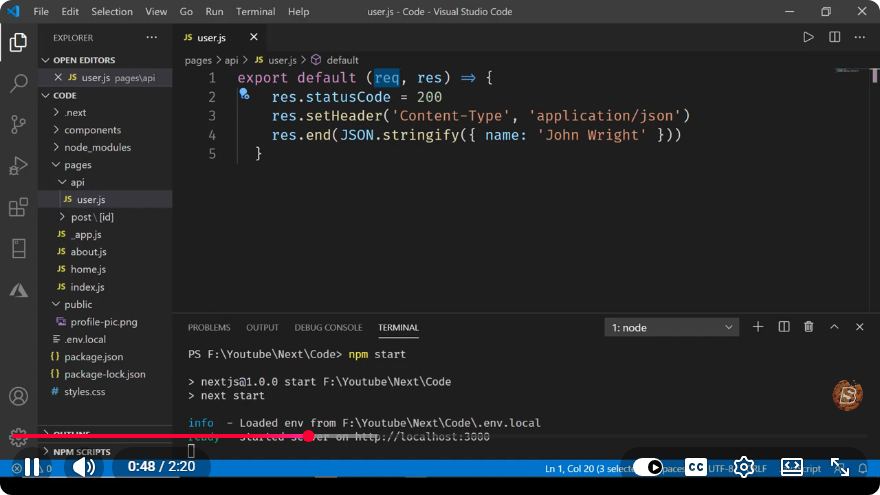Toggle autoplay switch in video player

click(648, 467)
